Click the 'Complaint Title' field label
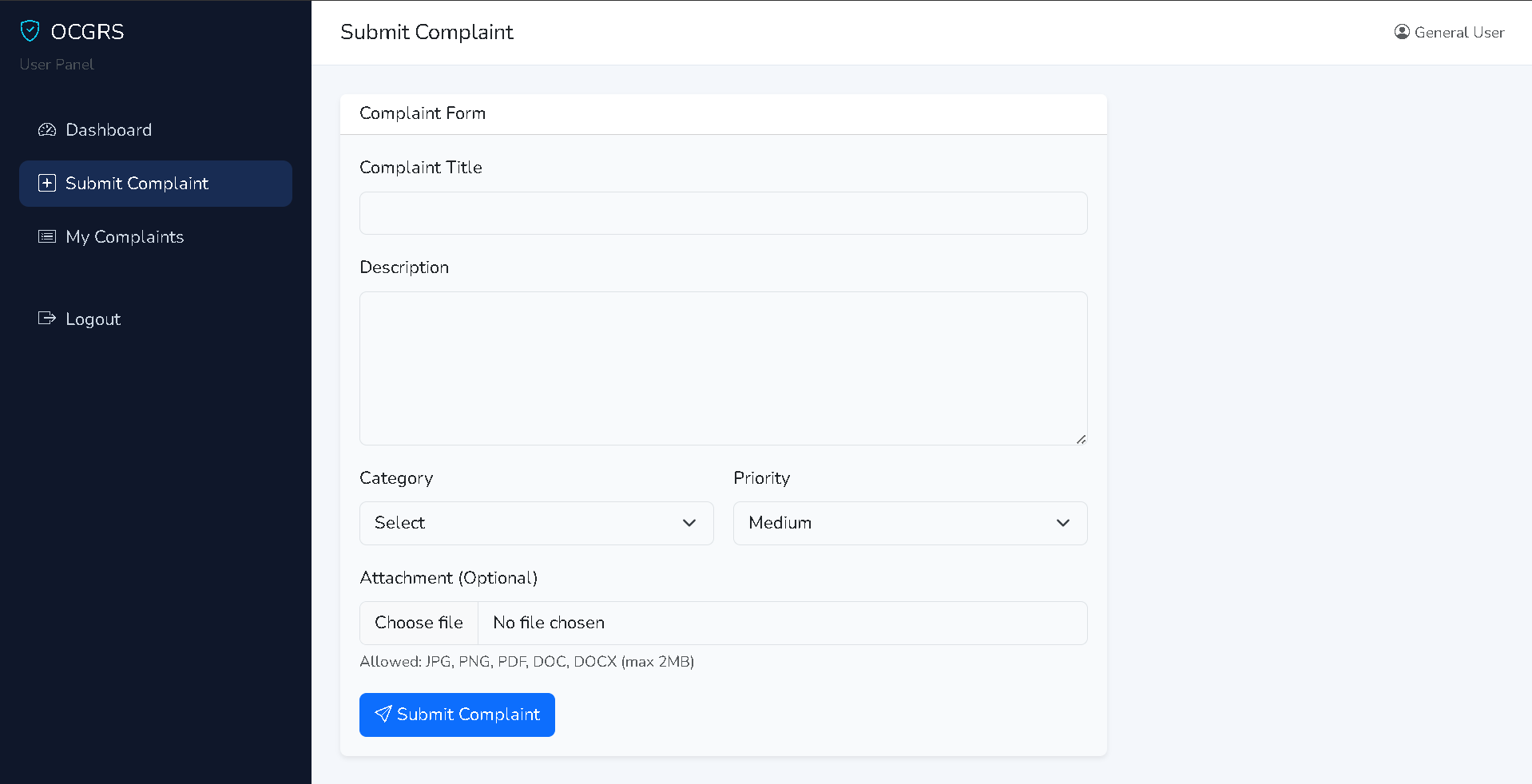Image resolution: width=1532 pixels, height=784 pixels. (421, 168)
